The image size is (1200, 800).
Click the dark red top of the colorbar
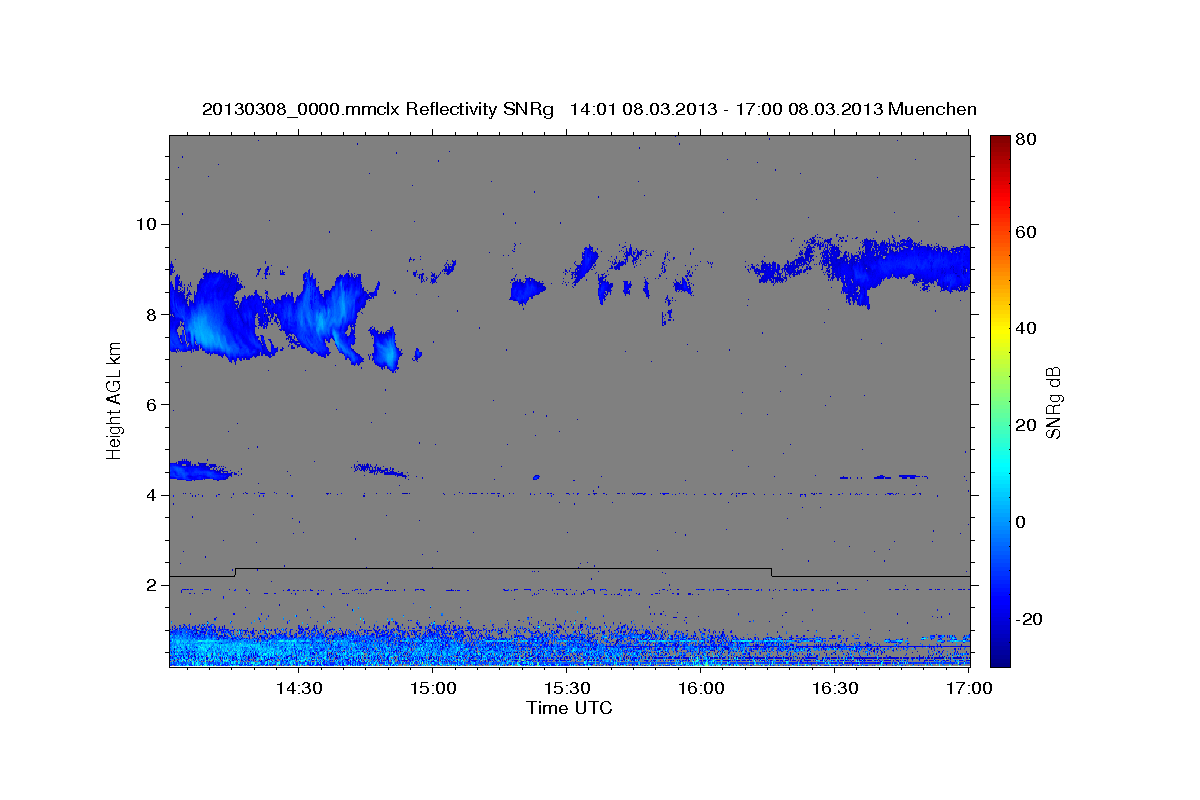tap(999, 145)
